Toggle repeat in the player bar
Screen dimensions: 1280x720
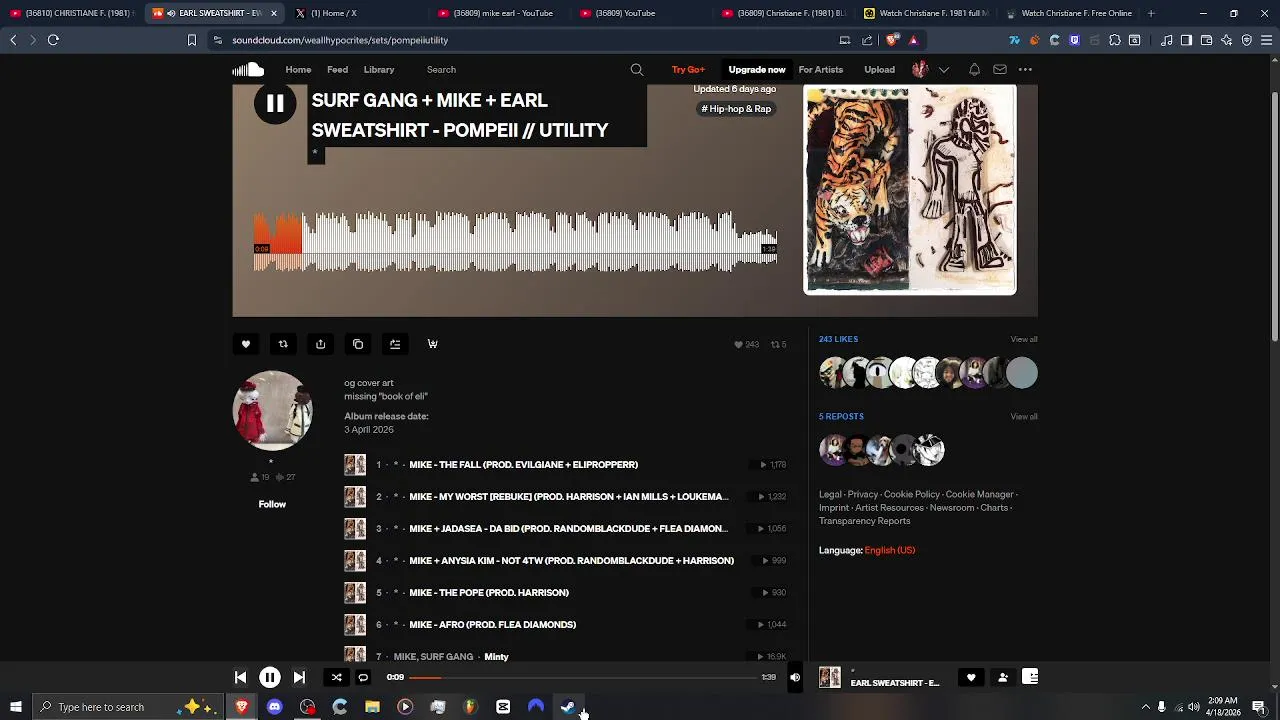363,677
